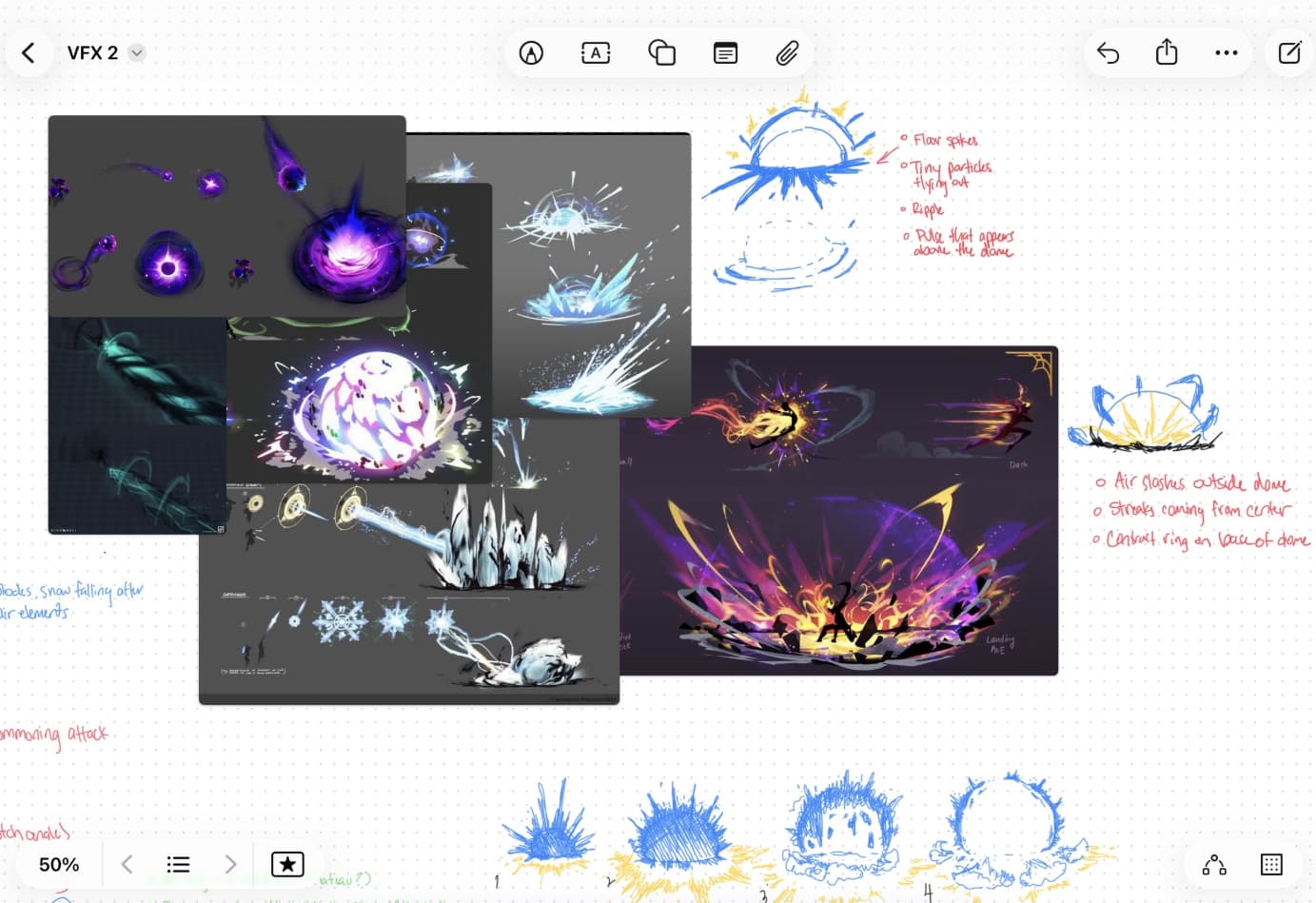
Task: Open the 50% zoom level menu
Action: pos(59,864)
